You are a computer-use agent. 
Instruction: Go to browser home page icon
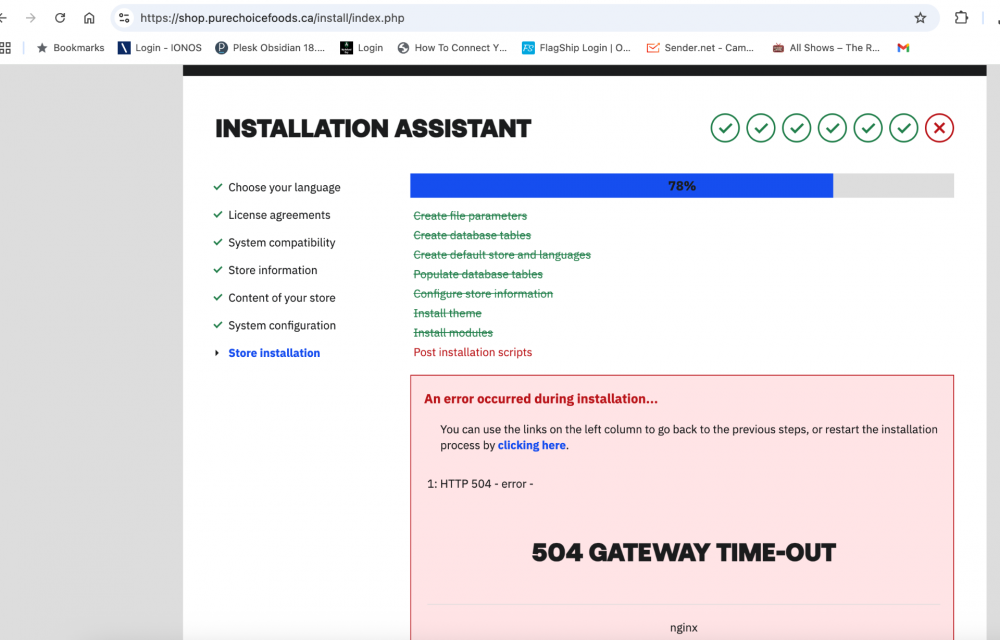point(89,18)
